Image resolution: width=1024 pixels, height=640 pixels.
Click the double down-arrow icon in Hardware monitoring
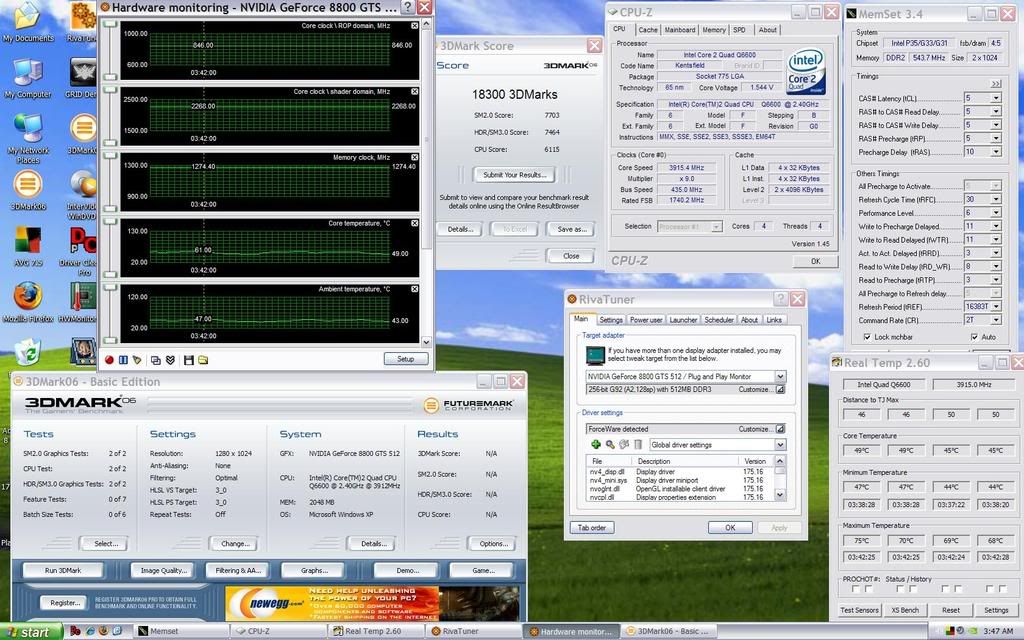click(170, 360)
